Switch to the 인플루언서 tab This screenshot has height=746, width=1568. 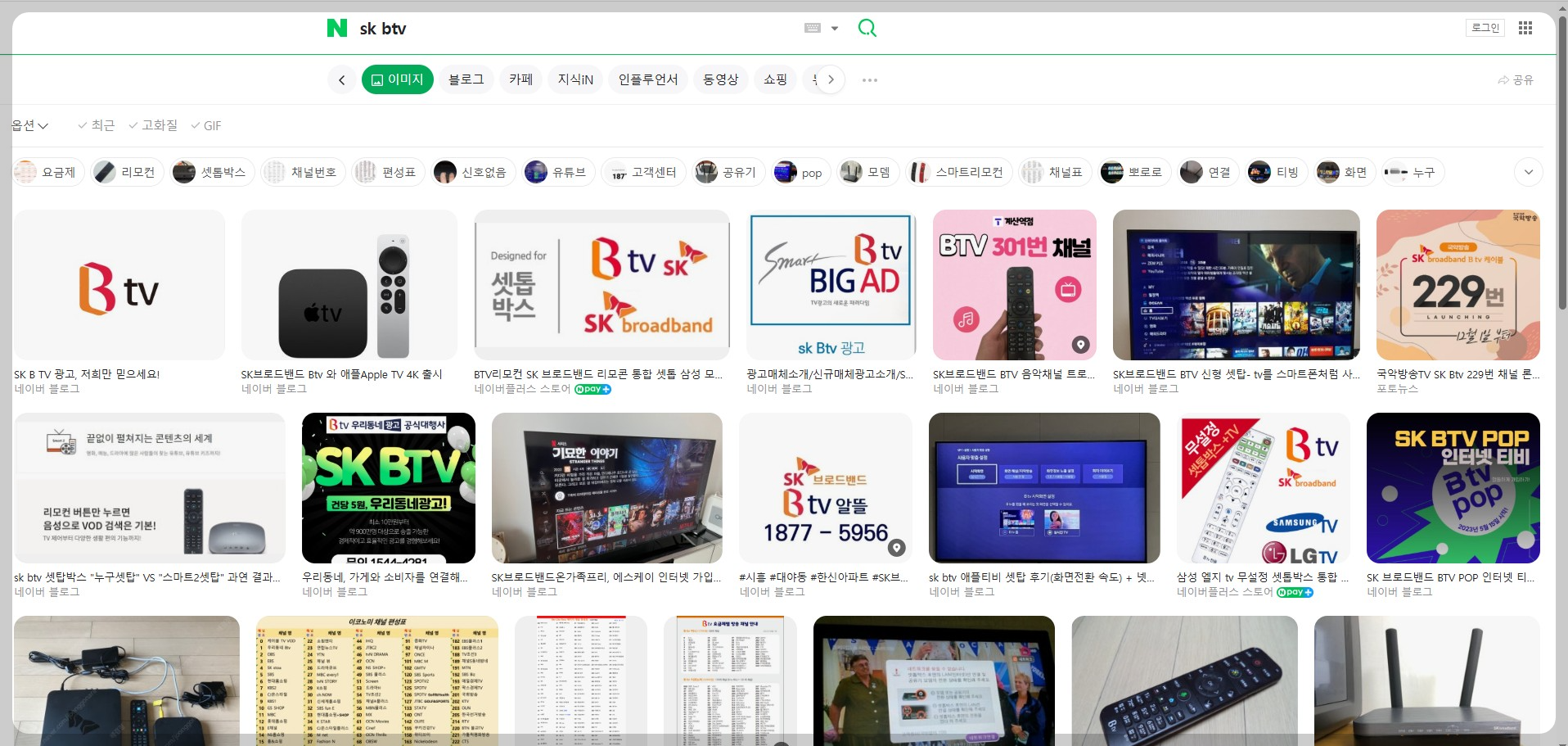tap(648, 79)
